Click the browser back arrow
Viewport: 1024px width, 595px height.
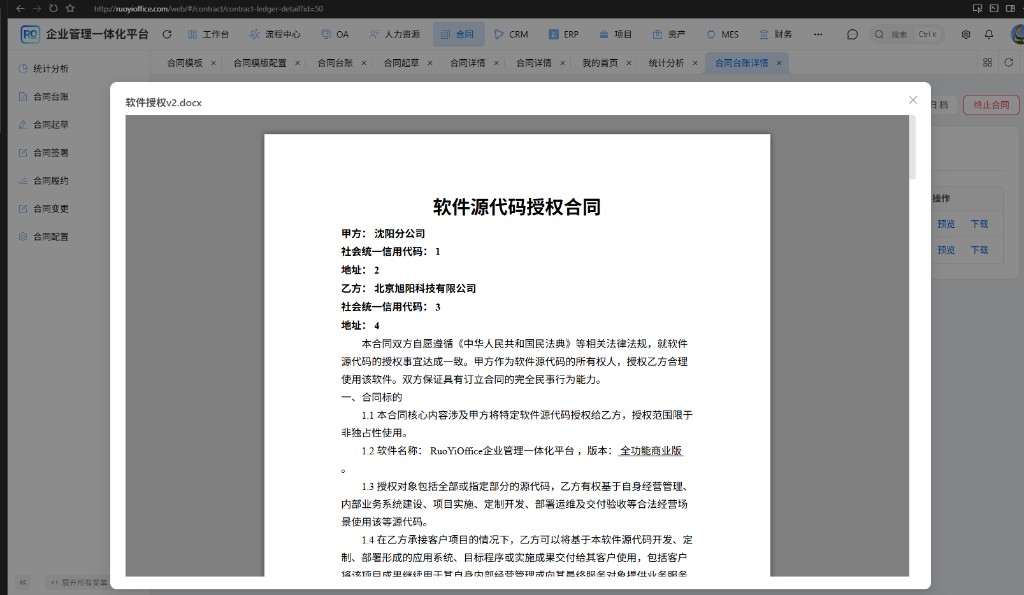(20, 8)
